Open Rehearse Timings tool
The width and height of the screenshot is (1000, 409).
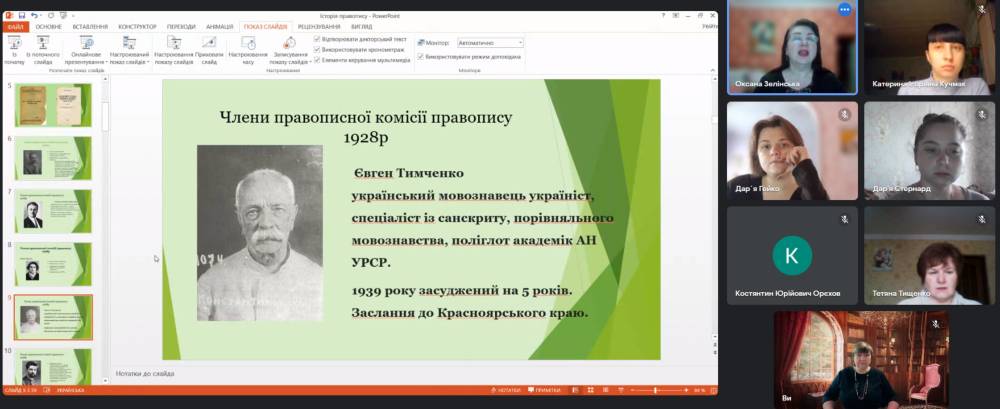point(247,48)
